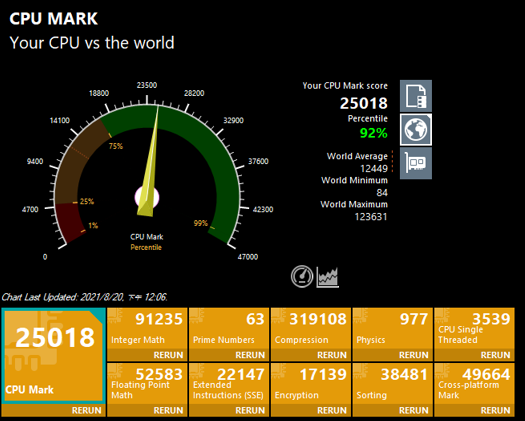Viewport: 525px width, 421px height.
Task: Switch to the distribution chart view icon
Action: (x=328, y=277)
